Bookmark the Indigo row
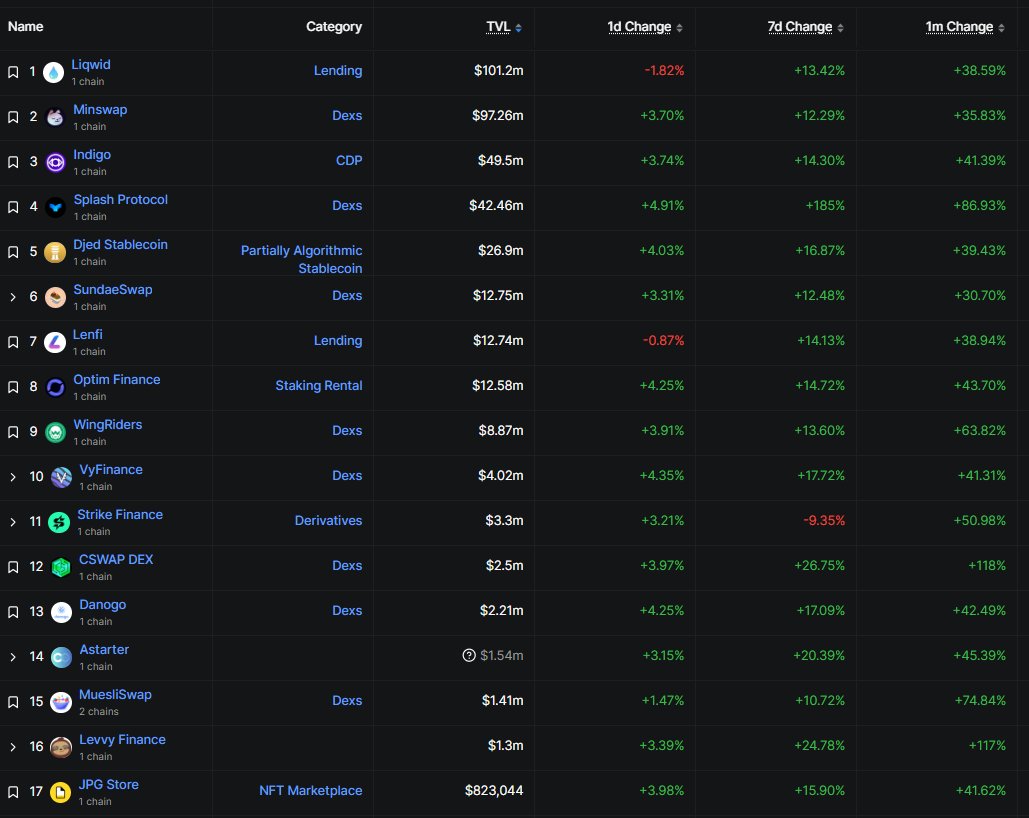 click(13, 162)
